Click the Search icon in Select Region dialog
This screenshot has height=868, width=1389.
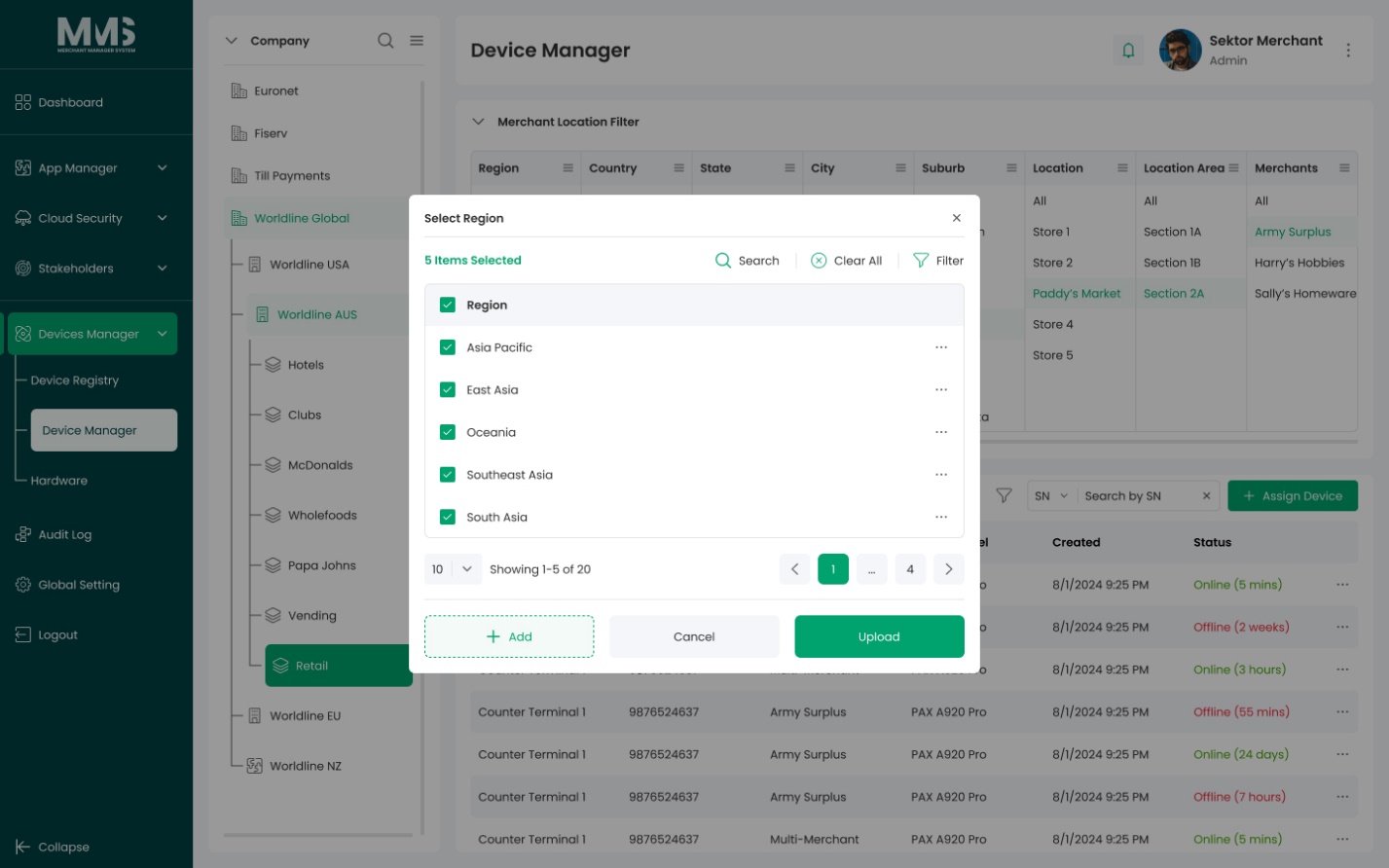click(723, 261)
